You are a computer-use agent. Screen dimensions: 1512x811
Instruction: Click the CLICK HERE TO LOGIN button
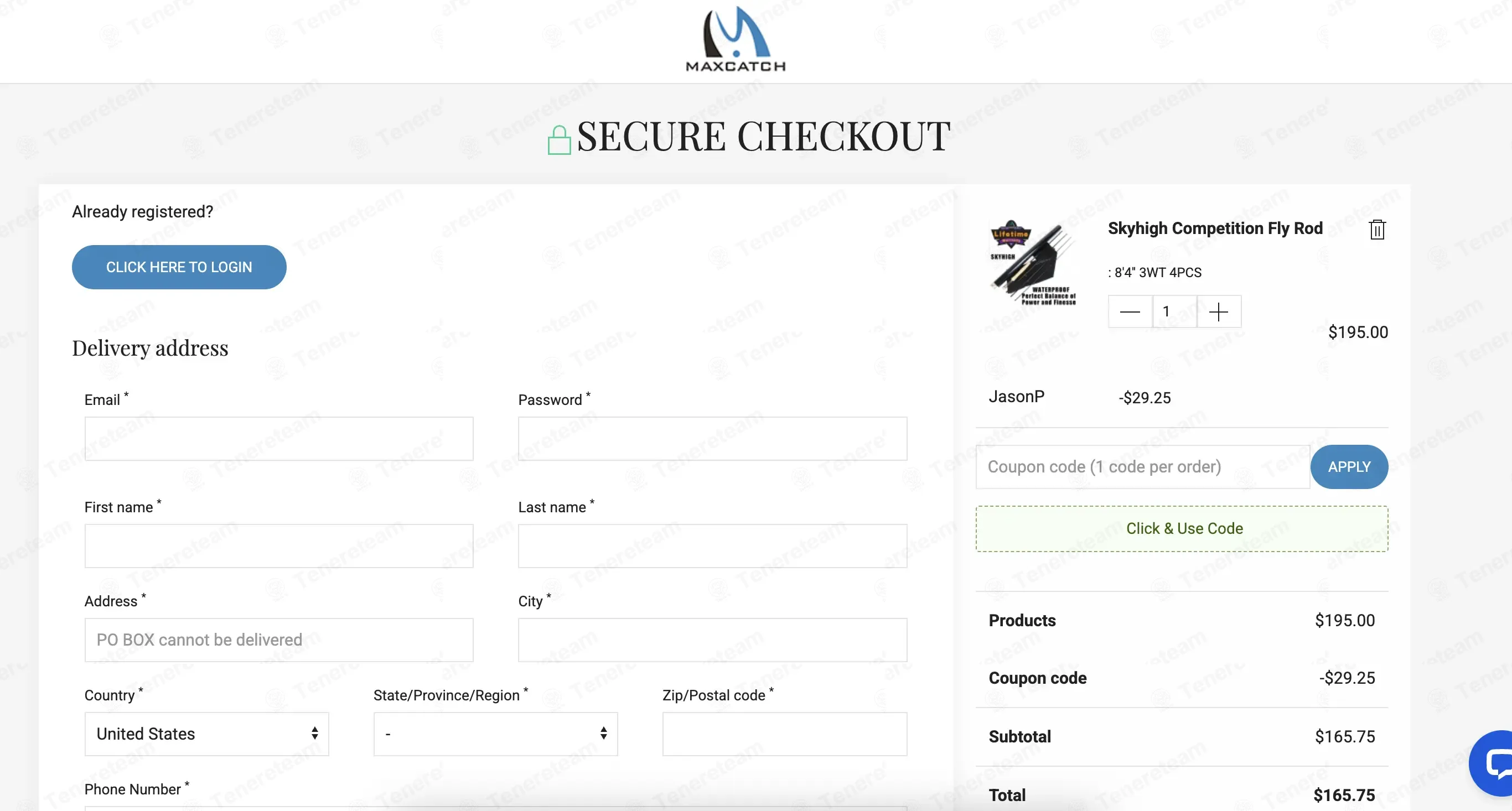point(179,267)
